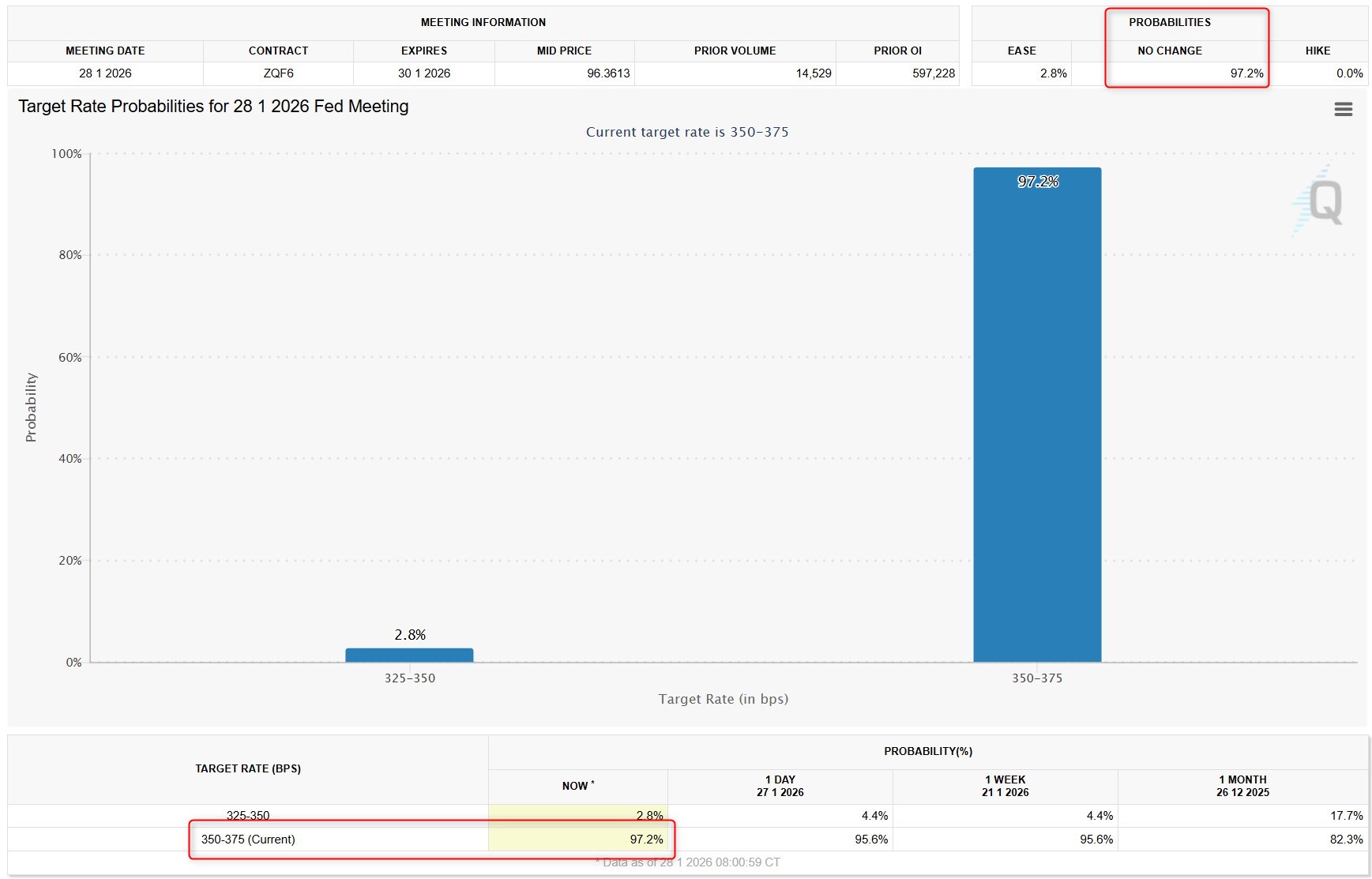Click the MID PRICE column header

coord(564,51)
